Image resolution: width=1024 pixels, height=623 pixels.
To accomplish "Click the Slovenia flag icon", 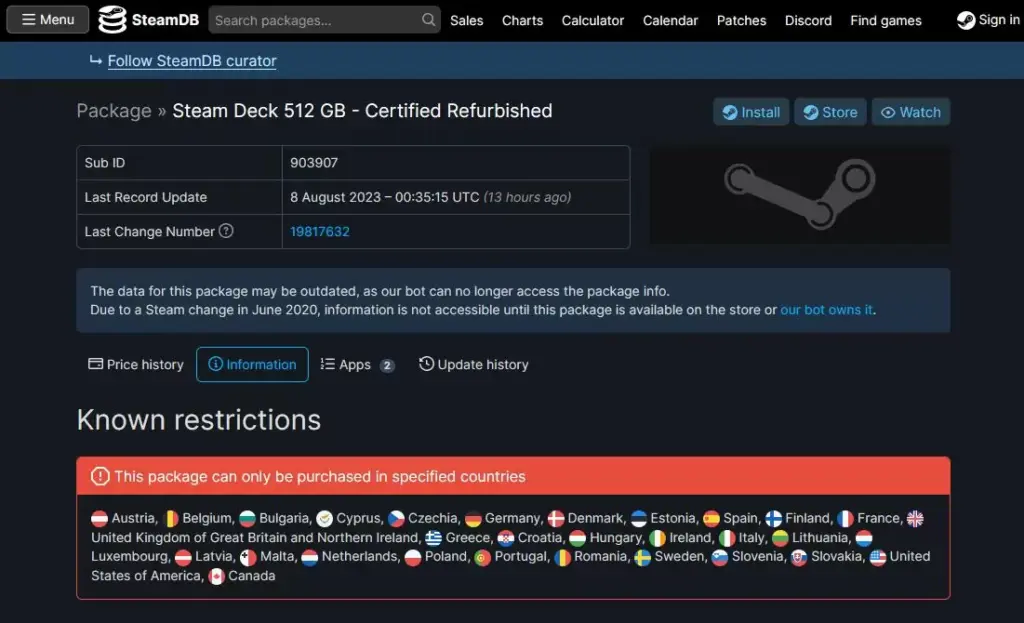I will [720, 558].
